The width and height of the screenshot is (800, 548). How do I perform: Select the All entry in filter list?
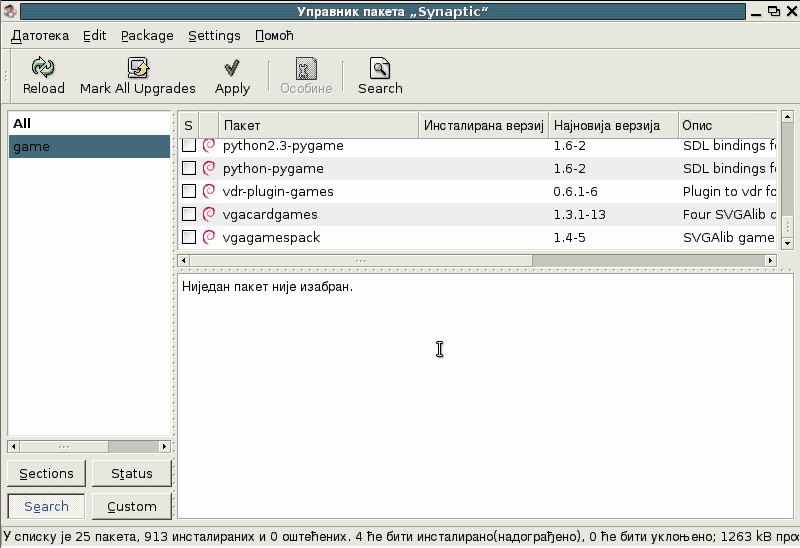89,123
